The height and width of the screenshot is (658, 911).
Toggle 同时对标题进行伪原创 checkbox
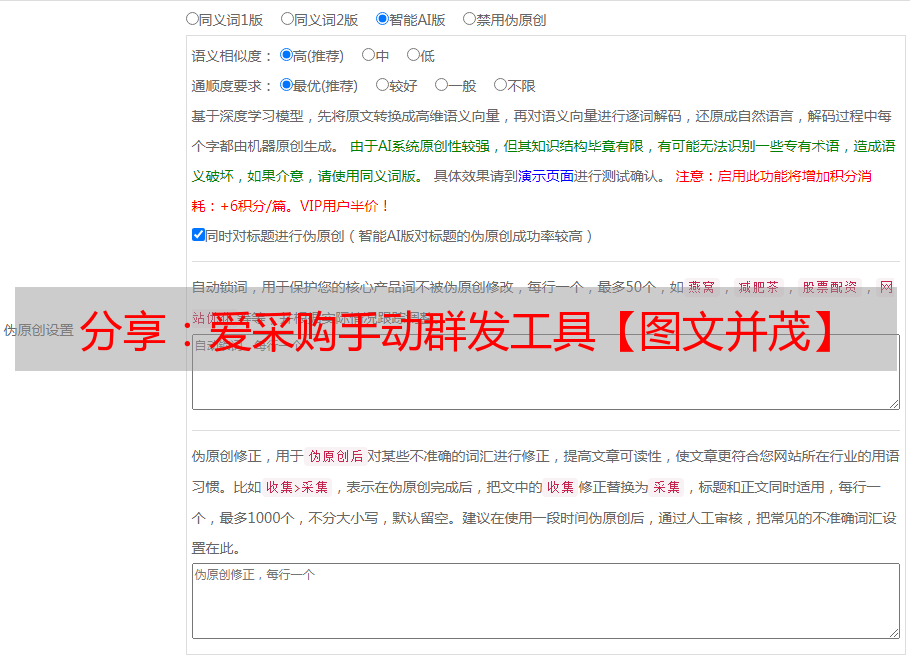click(x=198, y=235)
